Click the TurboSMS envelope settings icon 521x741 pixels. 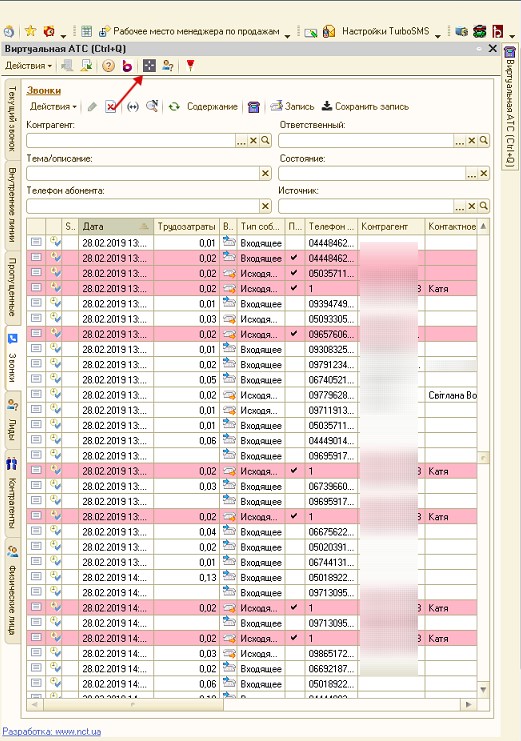(x=329, y=32)
